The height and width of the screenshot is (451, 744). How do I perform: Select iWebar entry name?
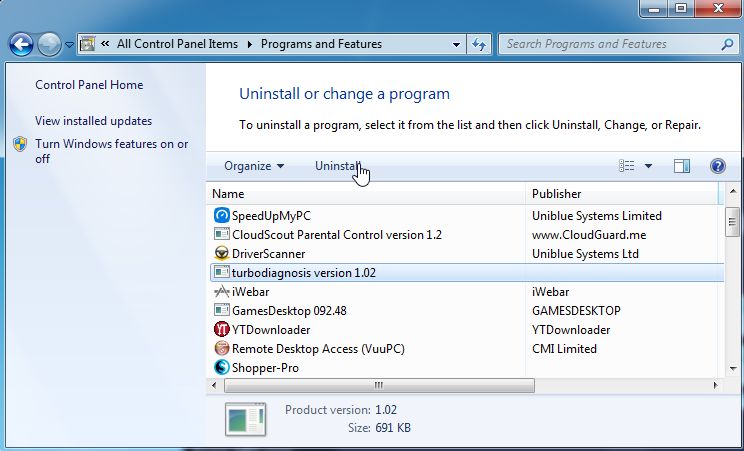click(x=251, y=292)
